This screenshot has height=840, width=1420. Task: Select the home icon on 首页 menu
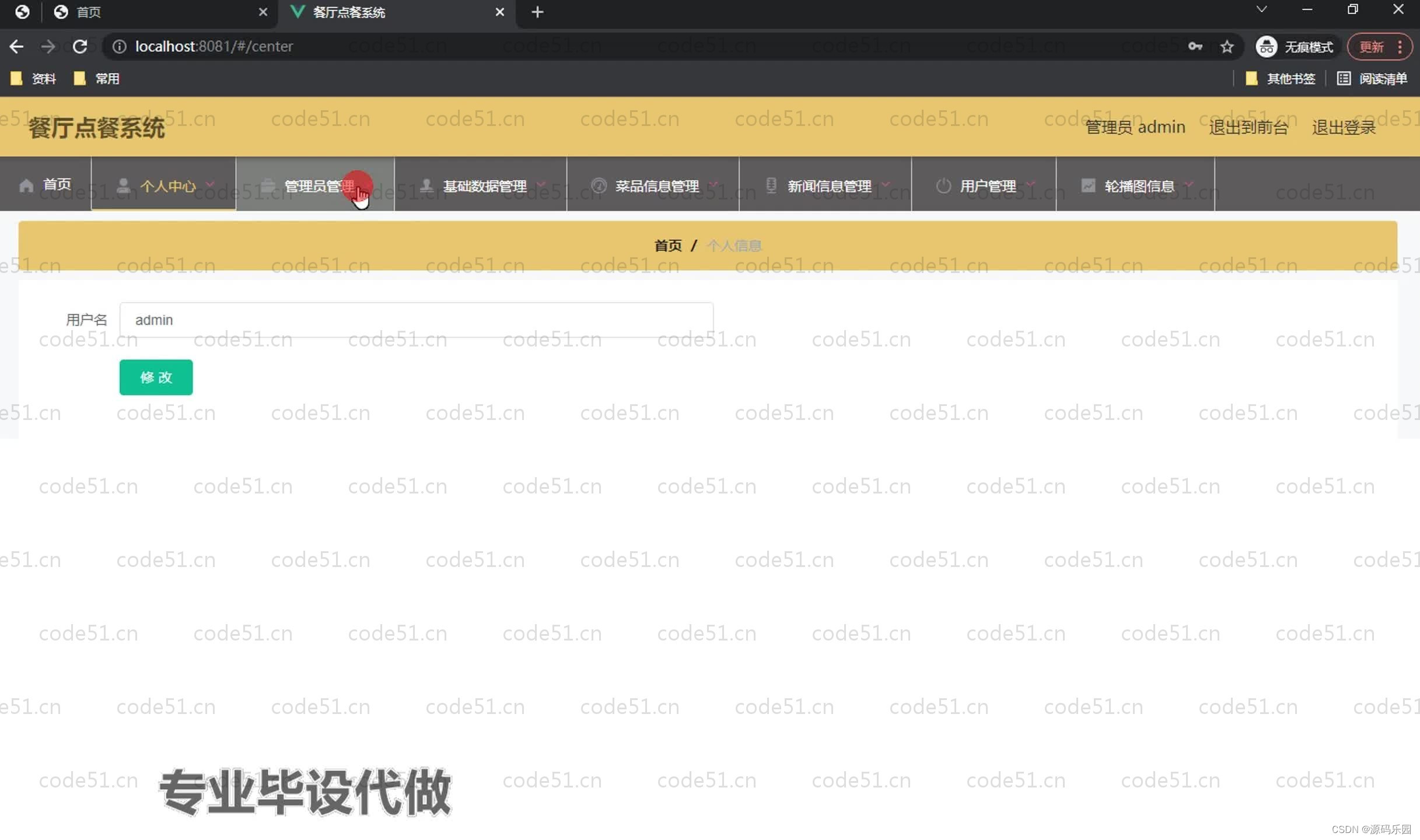(26, 184)
